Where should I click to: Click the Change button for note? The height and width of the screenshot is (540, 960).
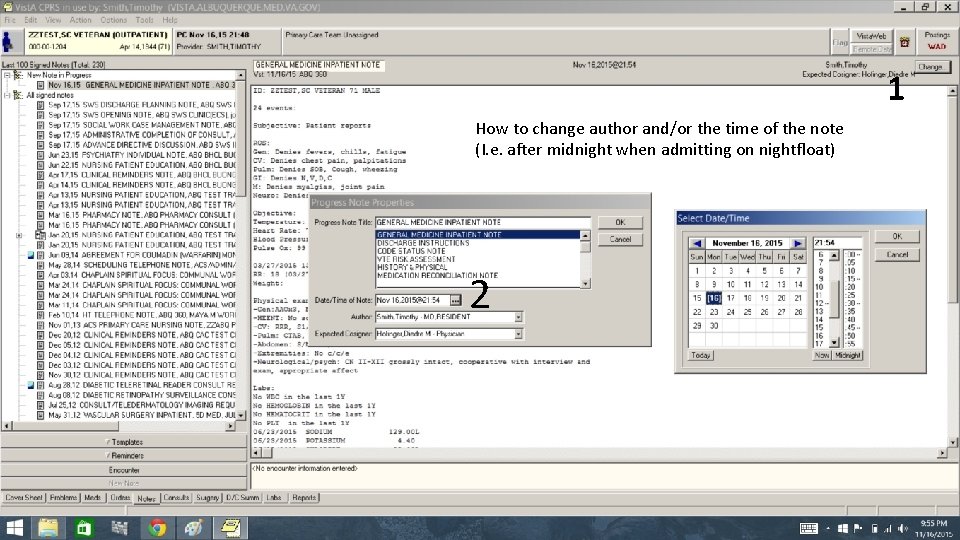point(931,67)
